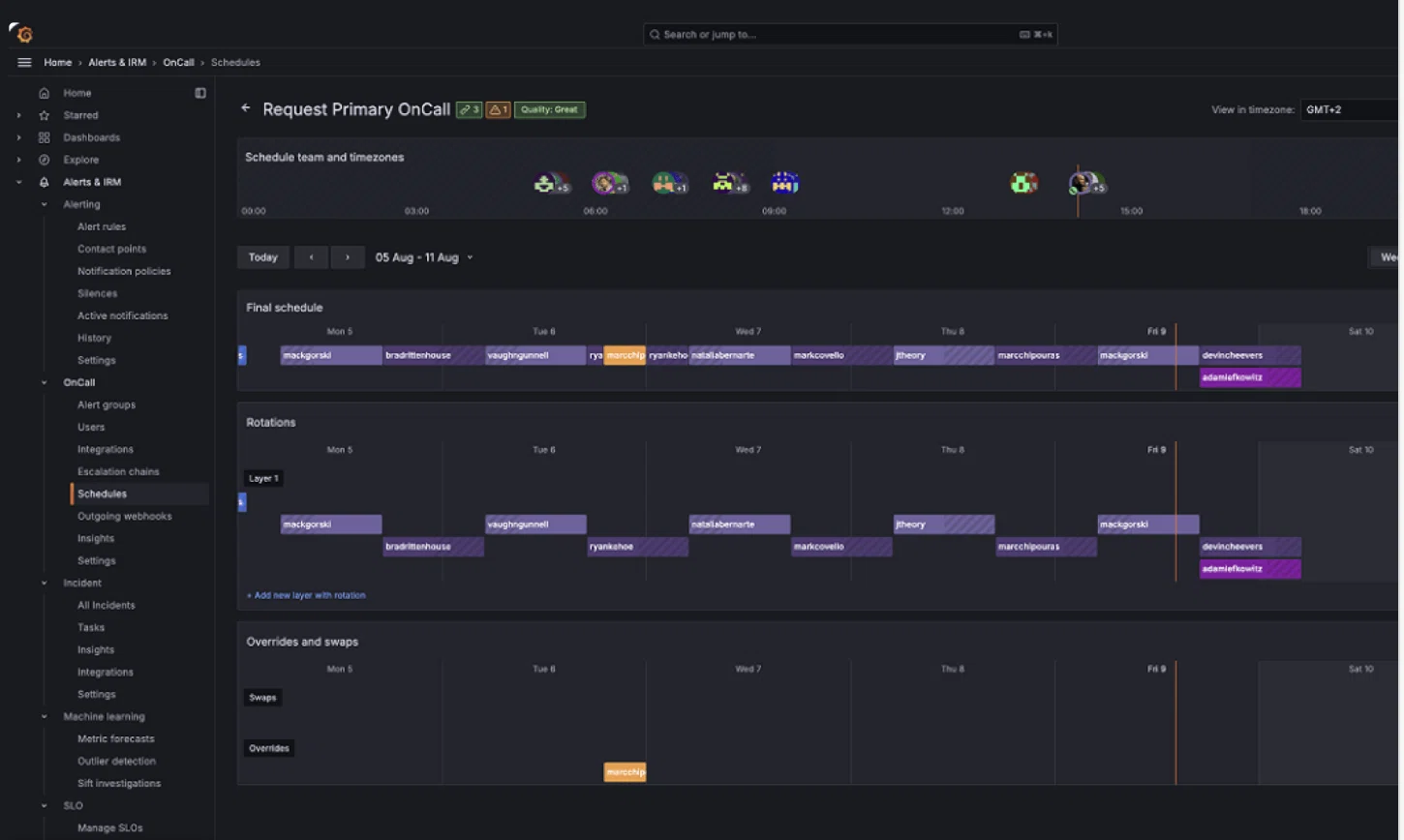
Task: Click vaughngunnell shift in Final schedule
Action: [x=535, y=355]
